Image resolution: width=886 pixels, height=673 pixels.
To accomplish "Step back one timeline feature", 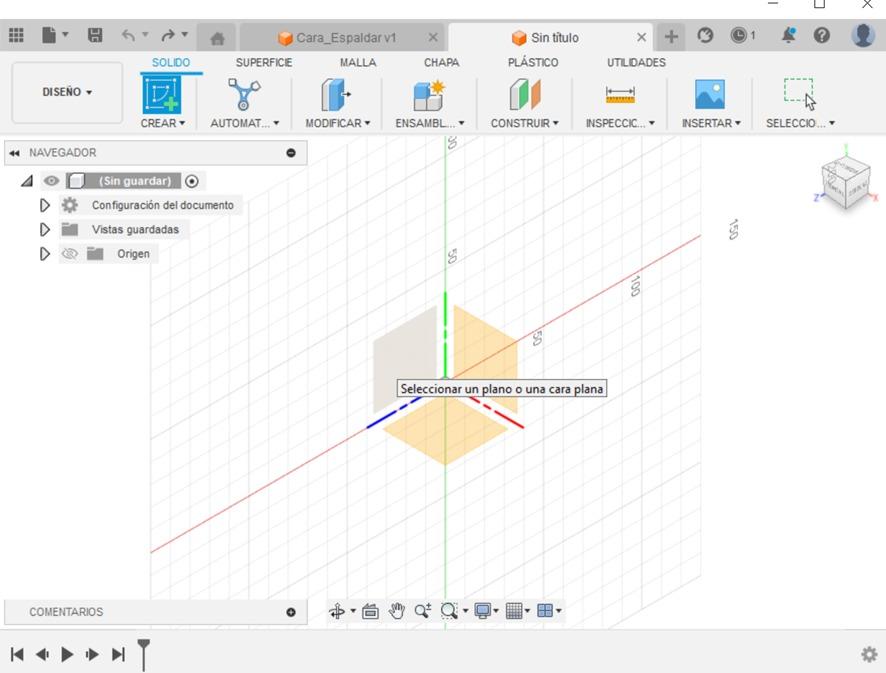I will click(x=42, y=654).
